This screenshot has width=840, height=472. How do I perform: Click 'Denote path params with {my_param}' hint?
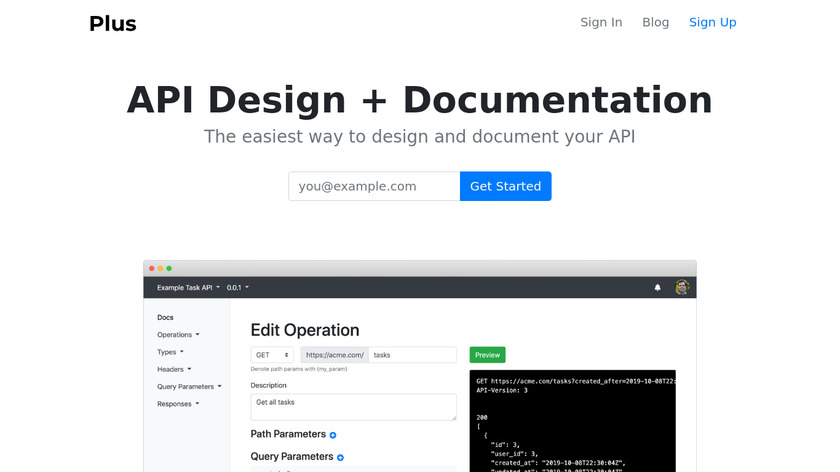(299, 369)
